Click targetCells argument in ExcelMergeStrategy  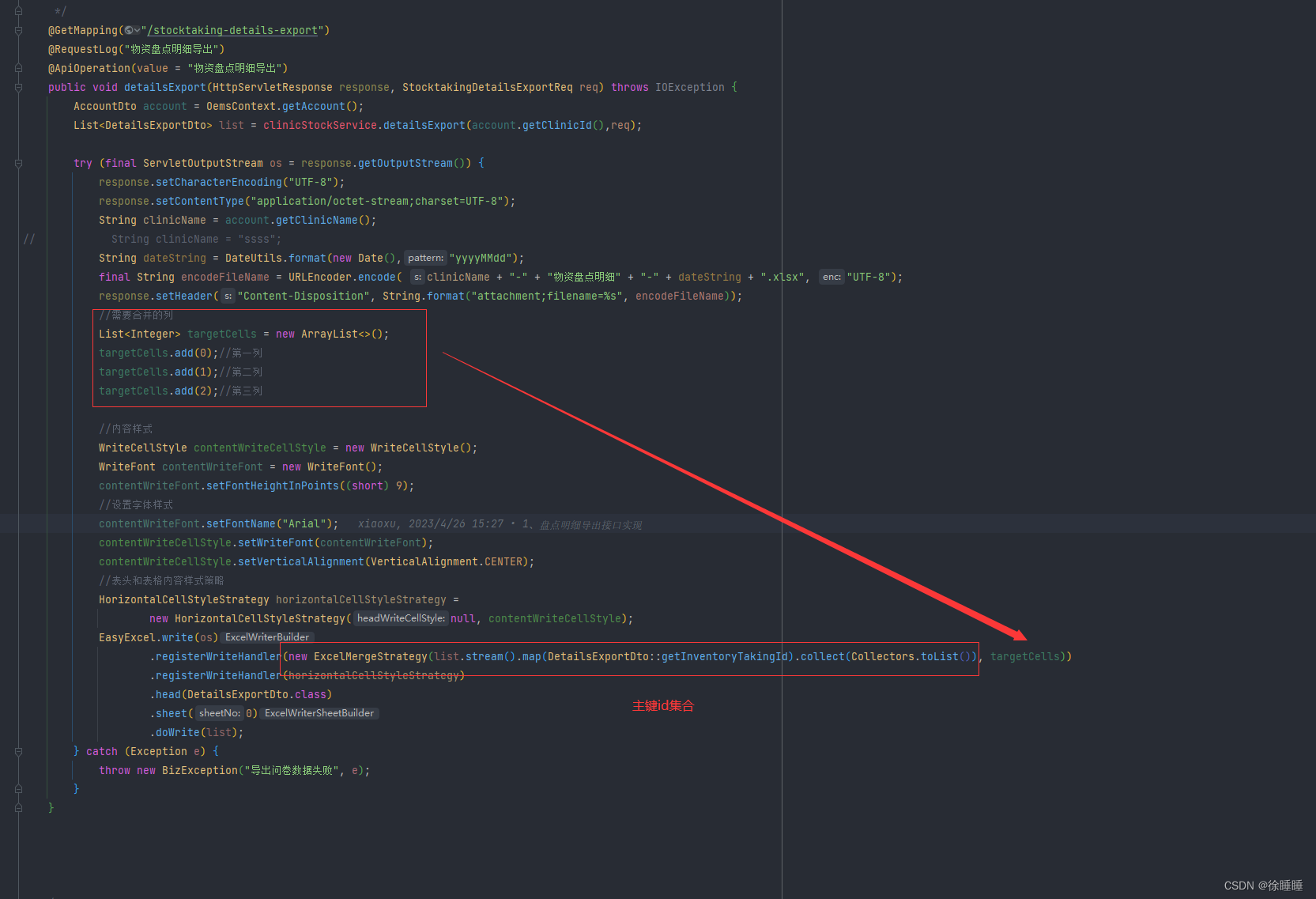(1025, 657)
